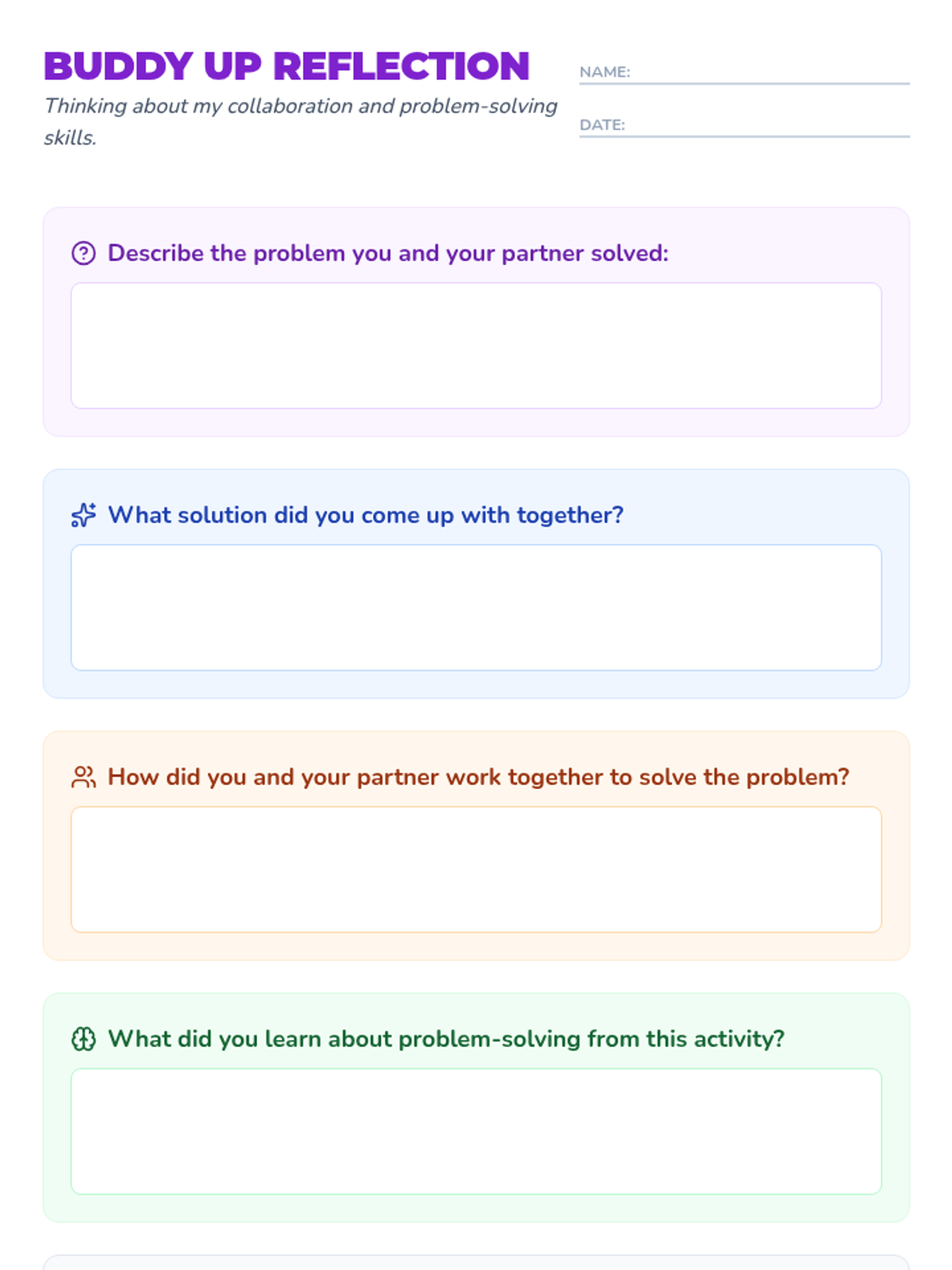Click heading What solution did you come up with

click(366, 515)
